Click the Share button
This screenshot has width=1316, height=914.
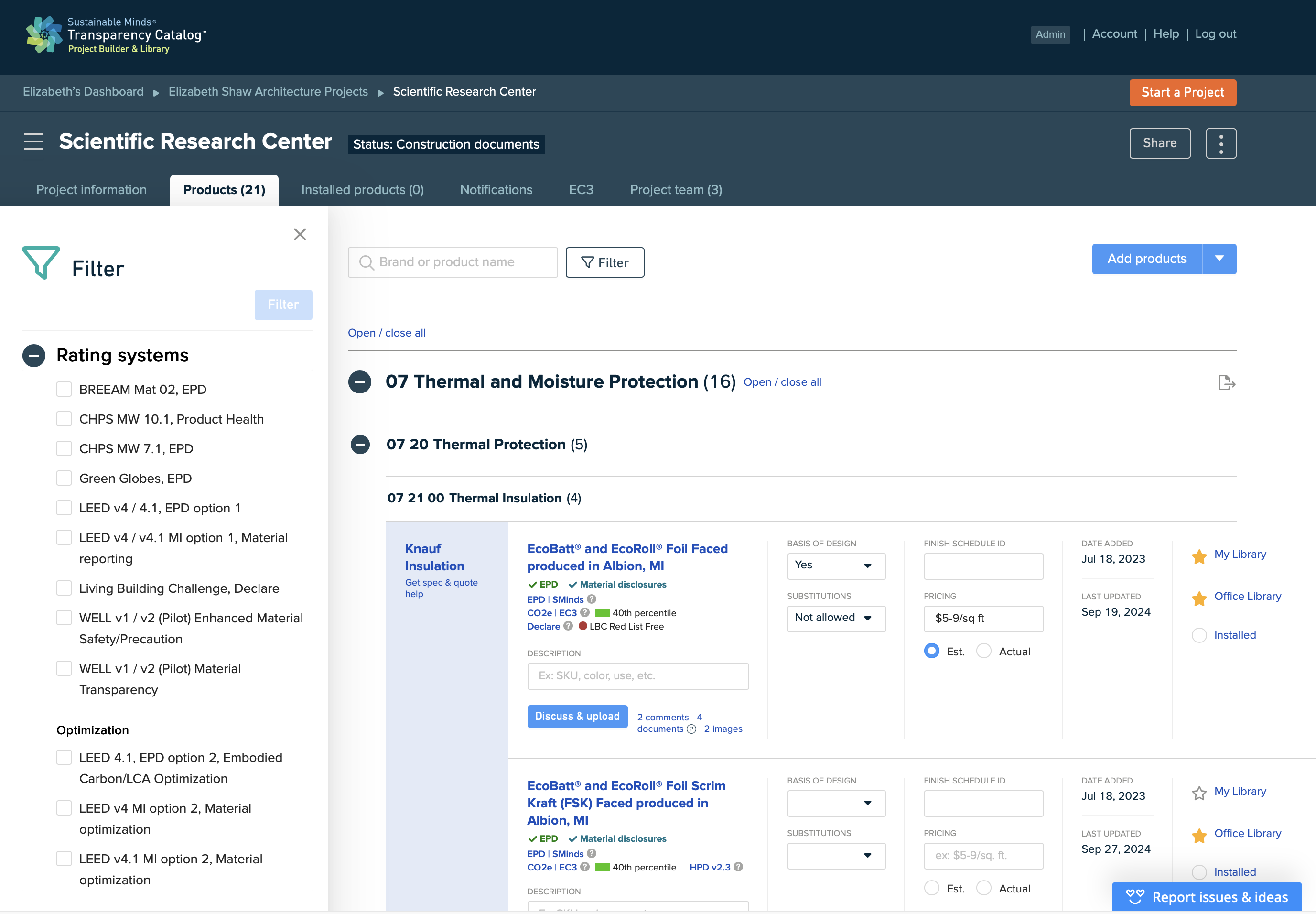pos(1159,143)
